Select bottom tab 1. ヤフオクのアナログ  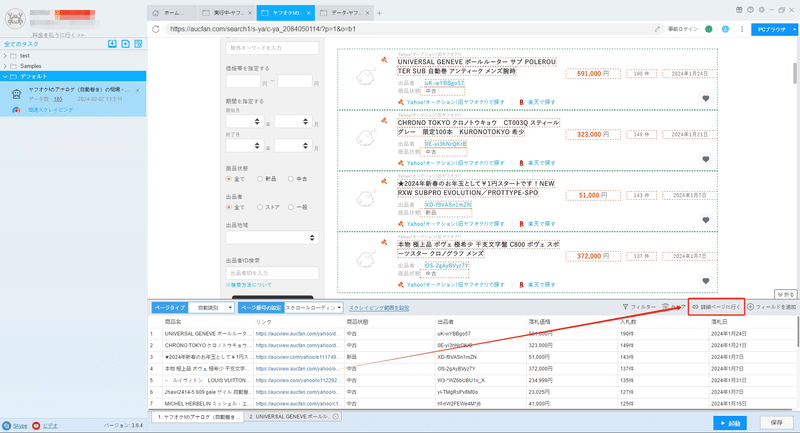coord(197,417)
